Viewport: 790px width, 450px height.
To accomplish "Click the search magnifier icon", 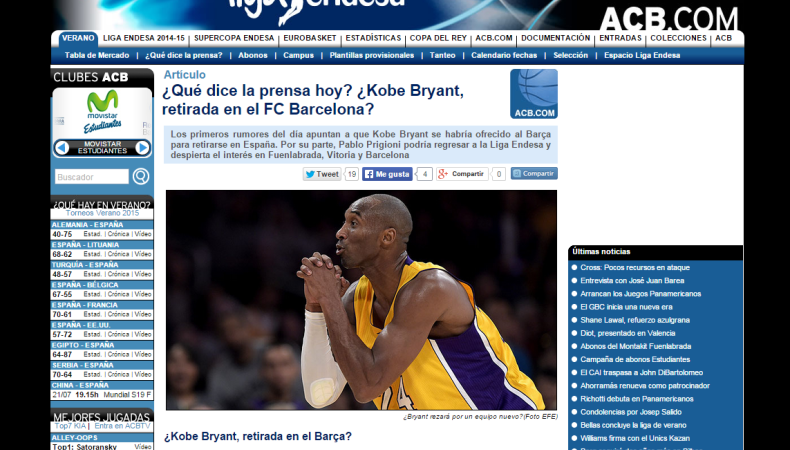I will pos(141,176).
